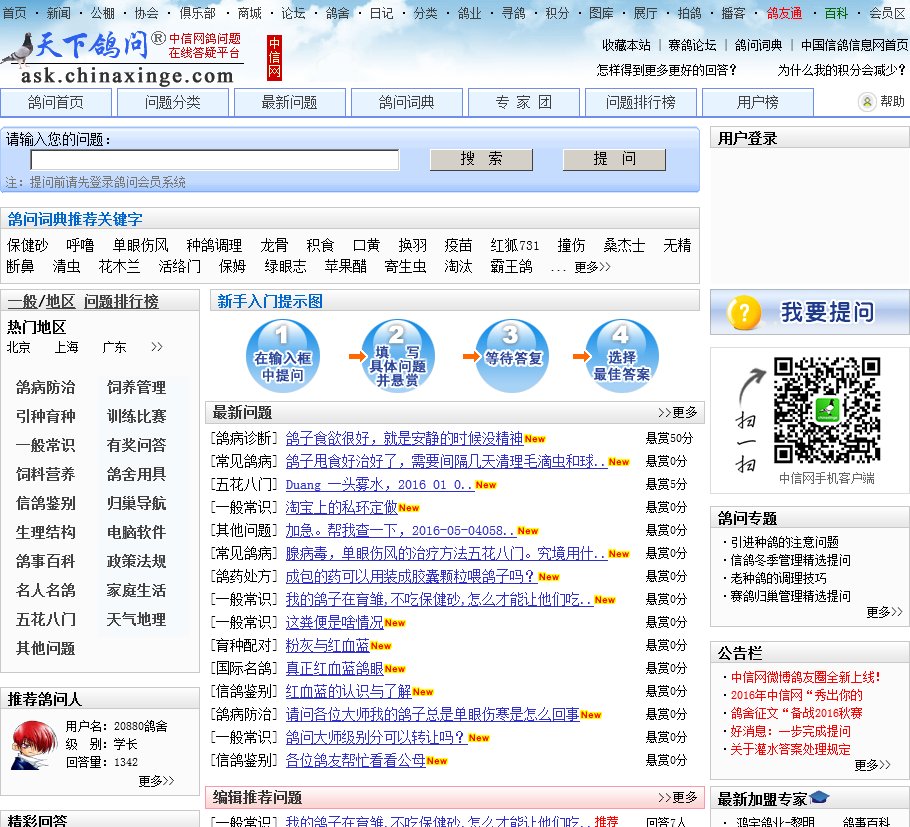Open question 各位鸽友帮忙看看公母
The image size is (910, 827).
pos(356,760)
